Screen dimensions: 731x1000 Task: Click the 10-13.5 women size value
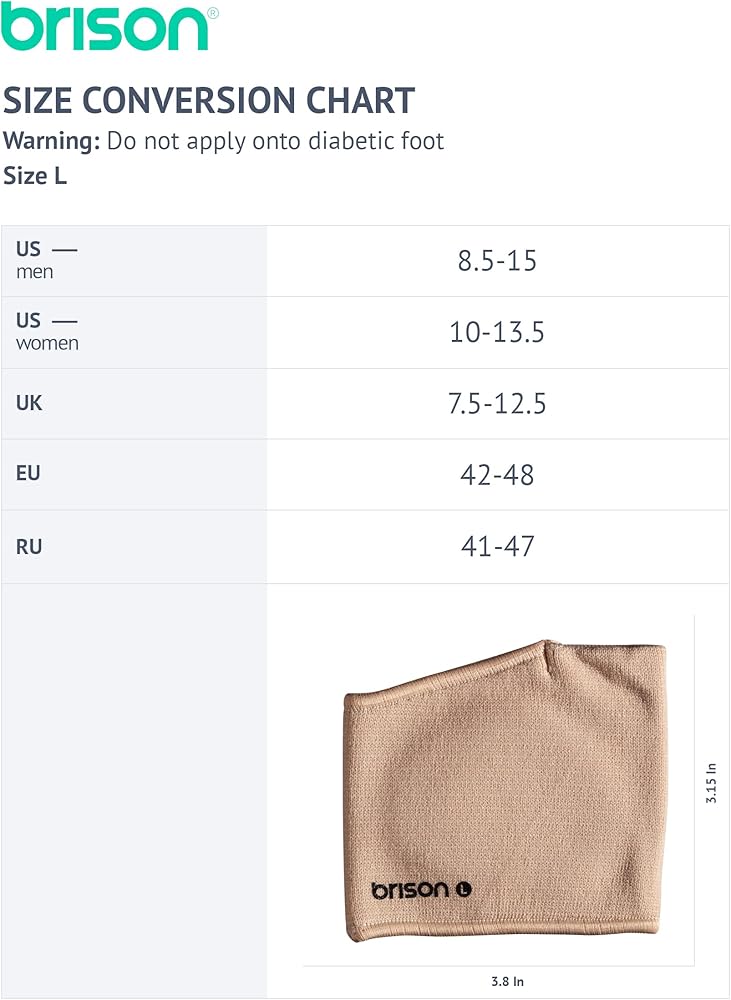pos(497,333)
